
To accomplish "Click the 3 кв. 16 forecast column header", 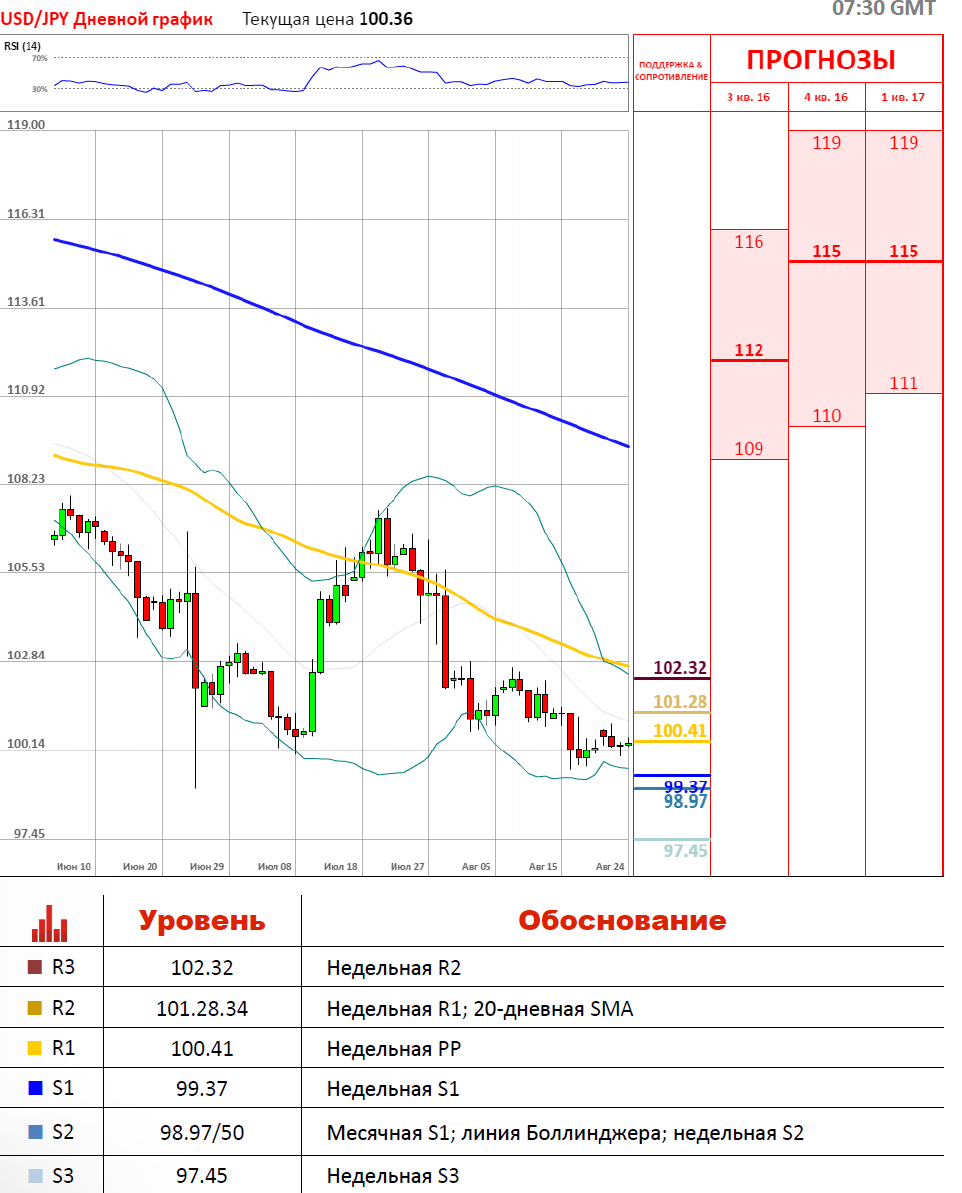I will pos(748,97).
